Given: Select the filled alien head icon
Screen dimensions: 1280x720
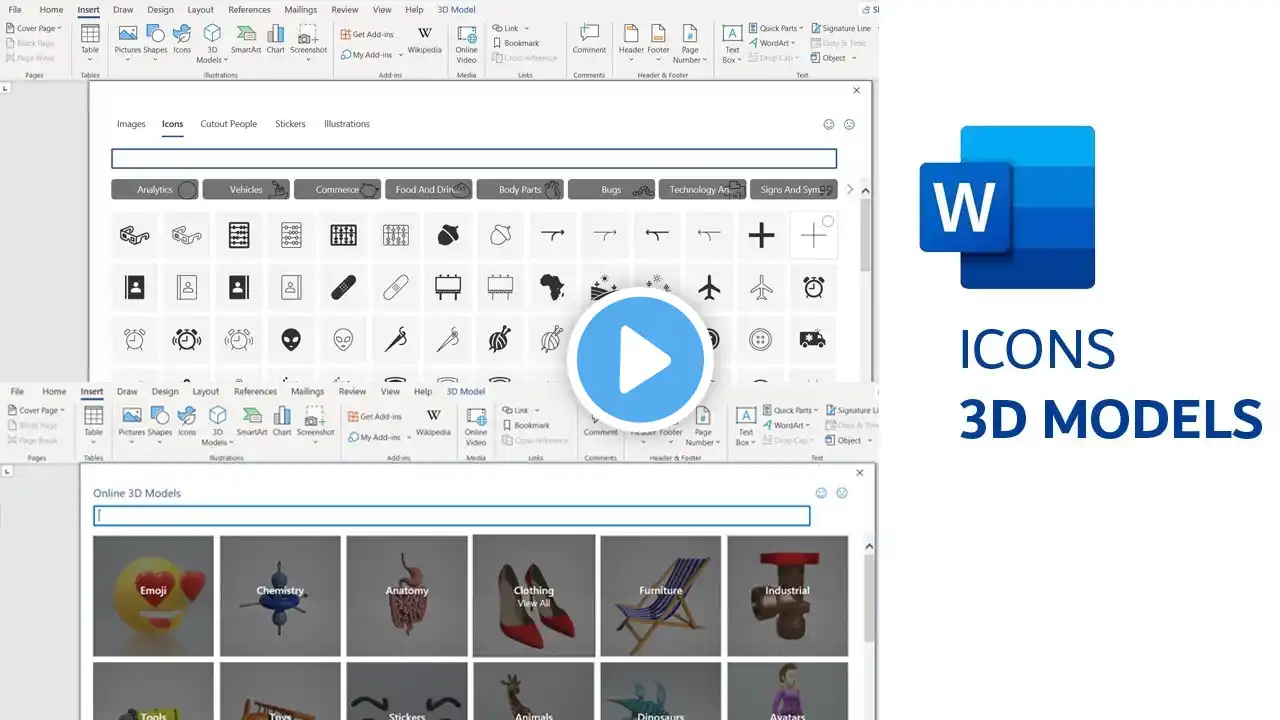Looking at the screenshot, I should (291, 340).
